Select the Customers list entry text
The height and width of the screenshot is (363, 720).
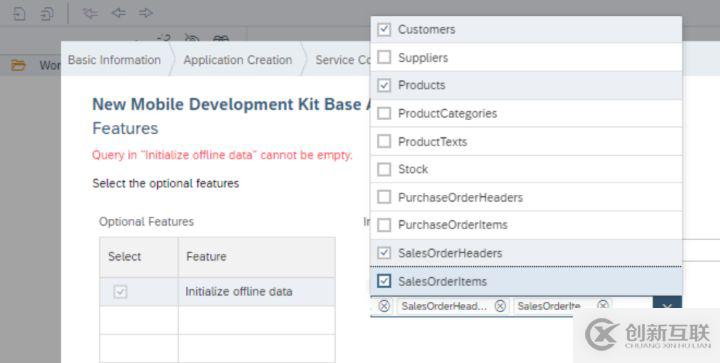pyautogui.click(x=427, y=29)
